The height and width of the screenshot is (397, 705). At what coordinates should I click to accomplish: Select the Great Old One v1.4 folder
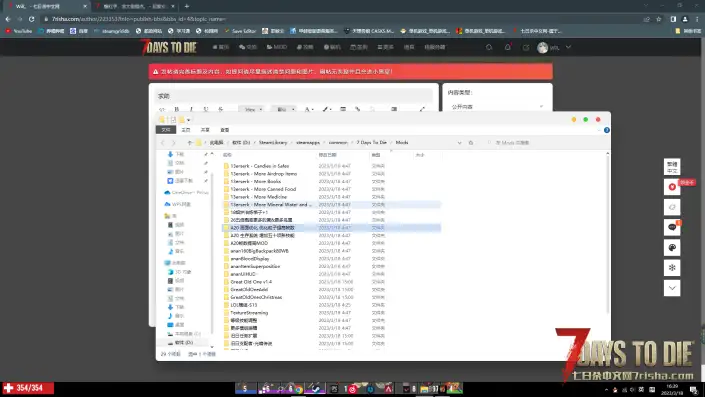click(251, 282)
